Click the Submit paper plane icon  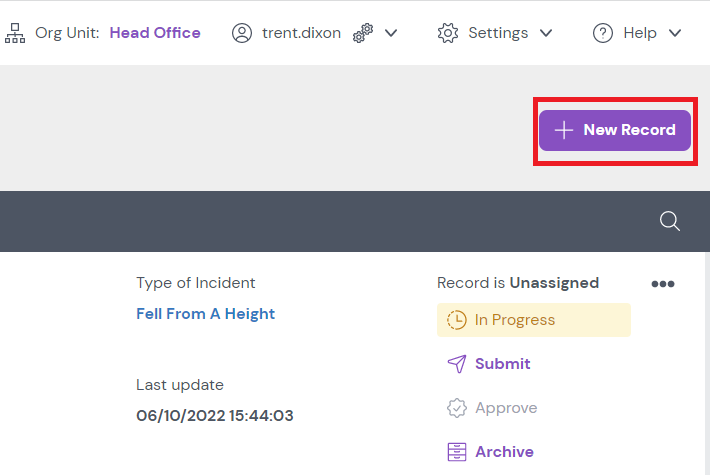pos(456,364)
